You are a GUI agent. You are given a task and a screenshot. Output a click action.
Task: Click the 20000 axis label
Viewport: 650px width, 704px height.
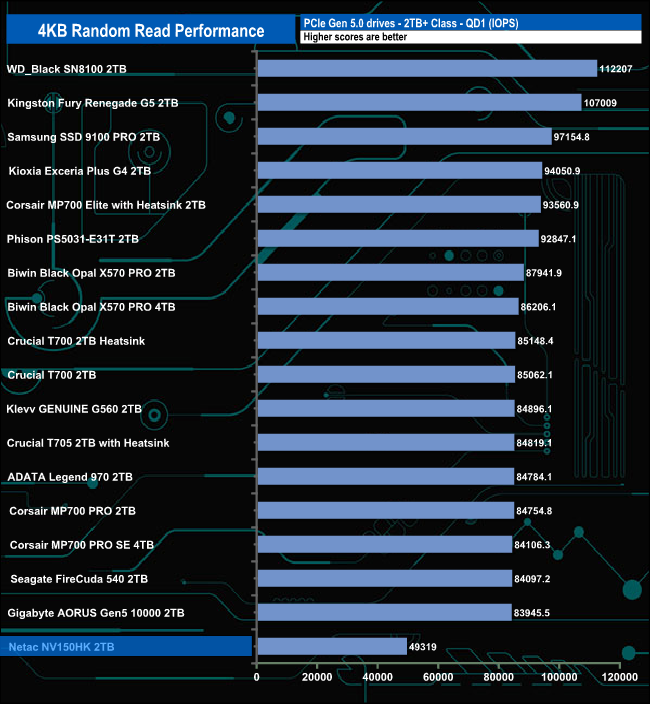point(317,677)
